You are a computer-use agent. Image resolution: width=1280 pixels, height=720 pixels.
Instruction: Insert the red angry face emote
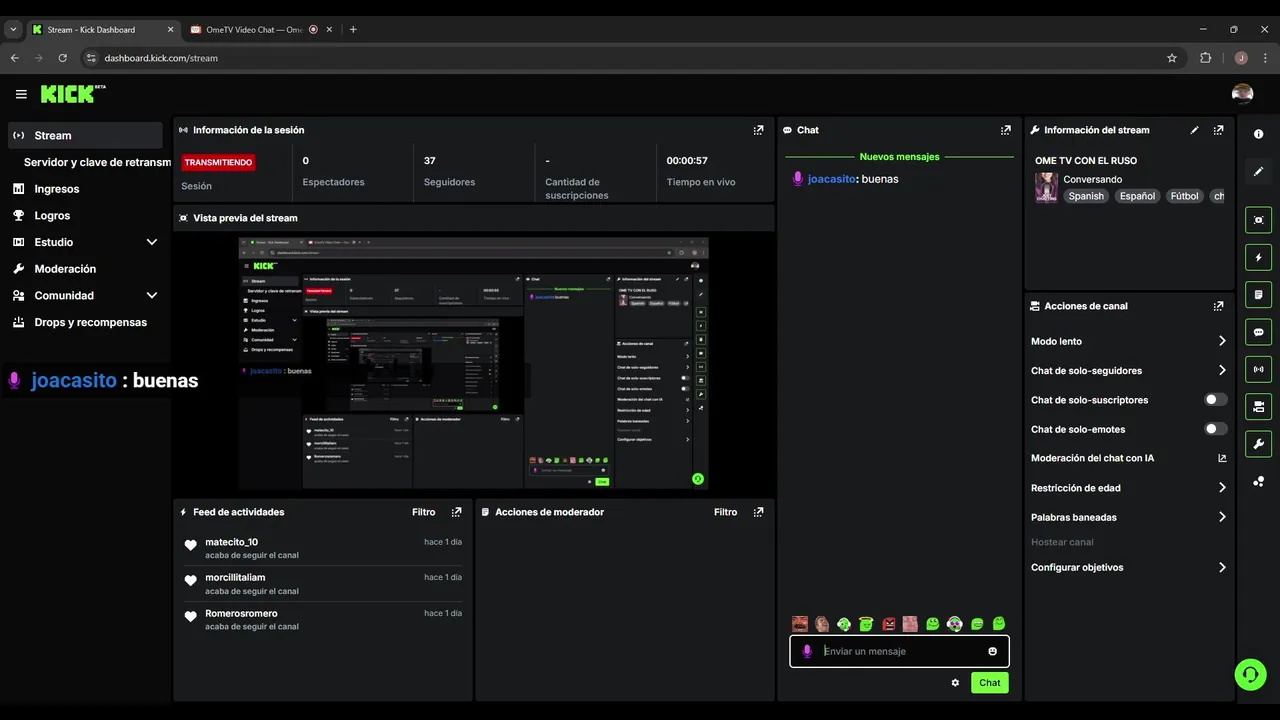tap(888, 624)
